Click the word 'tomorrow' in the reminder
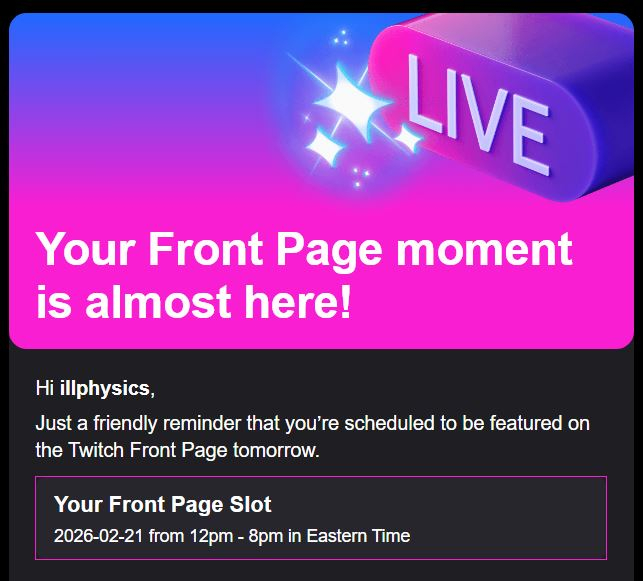Screen dimensions: 643x581 (x=274, y=450)
